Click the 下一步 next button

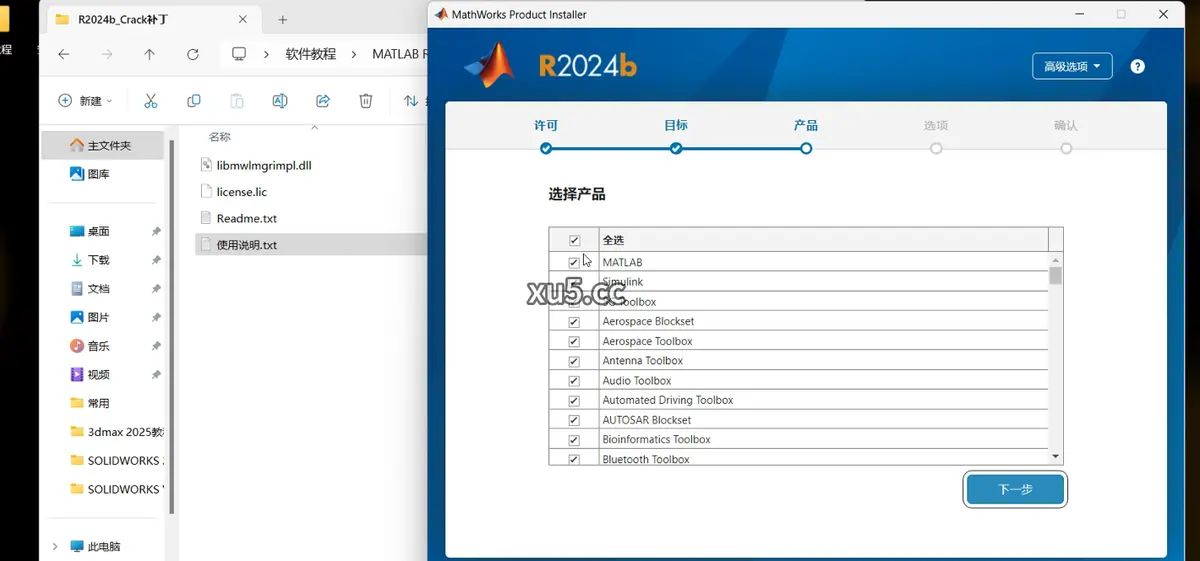click(x=1015, y=490)
